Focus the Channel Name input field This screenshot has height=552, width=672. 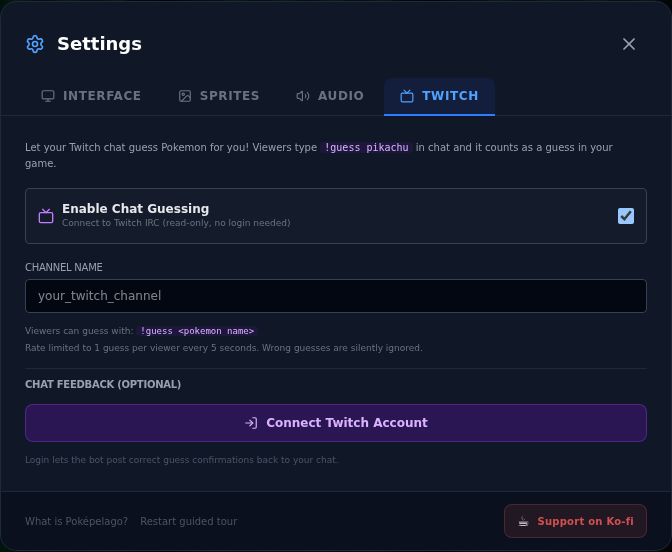(336, 296)
